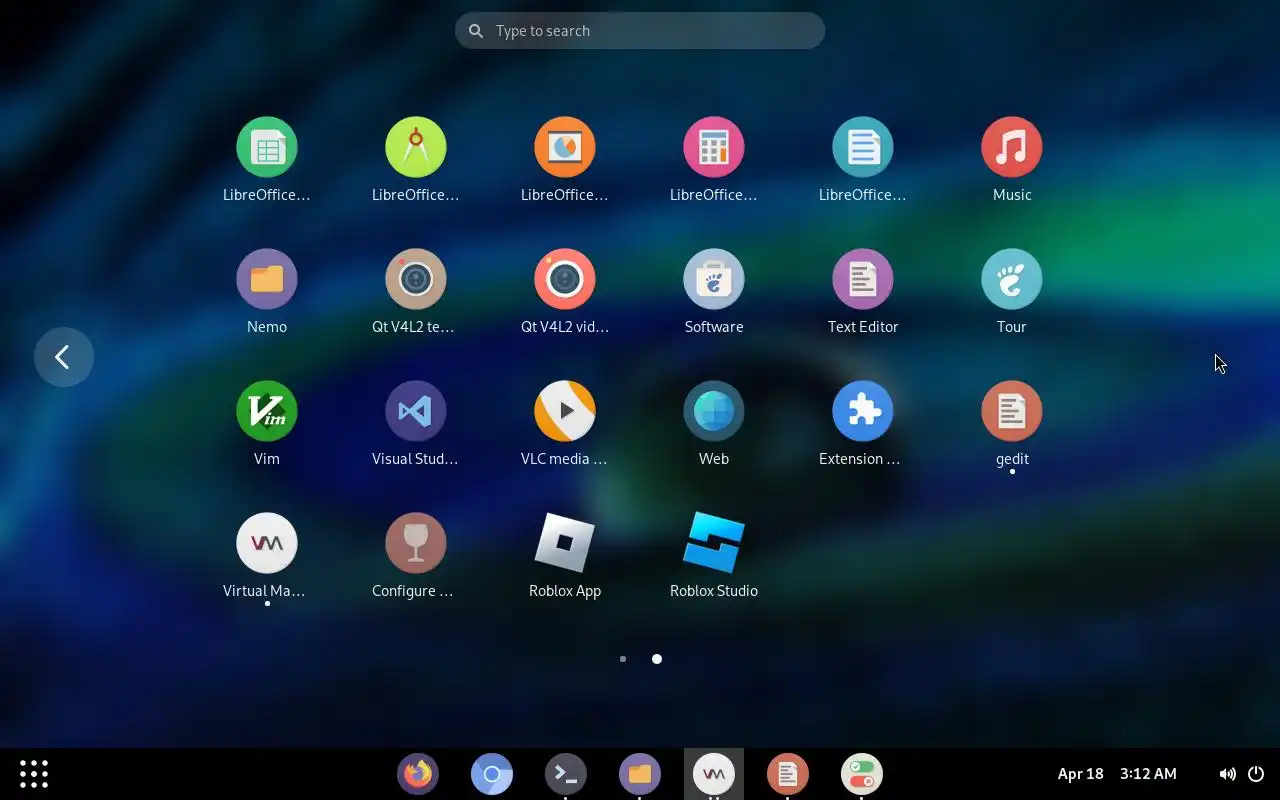Launch the Web browser app
This screenshot has height=800, width=1280.
pyautogui.click(x=714, y=411)
